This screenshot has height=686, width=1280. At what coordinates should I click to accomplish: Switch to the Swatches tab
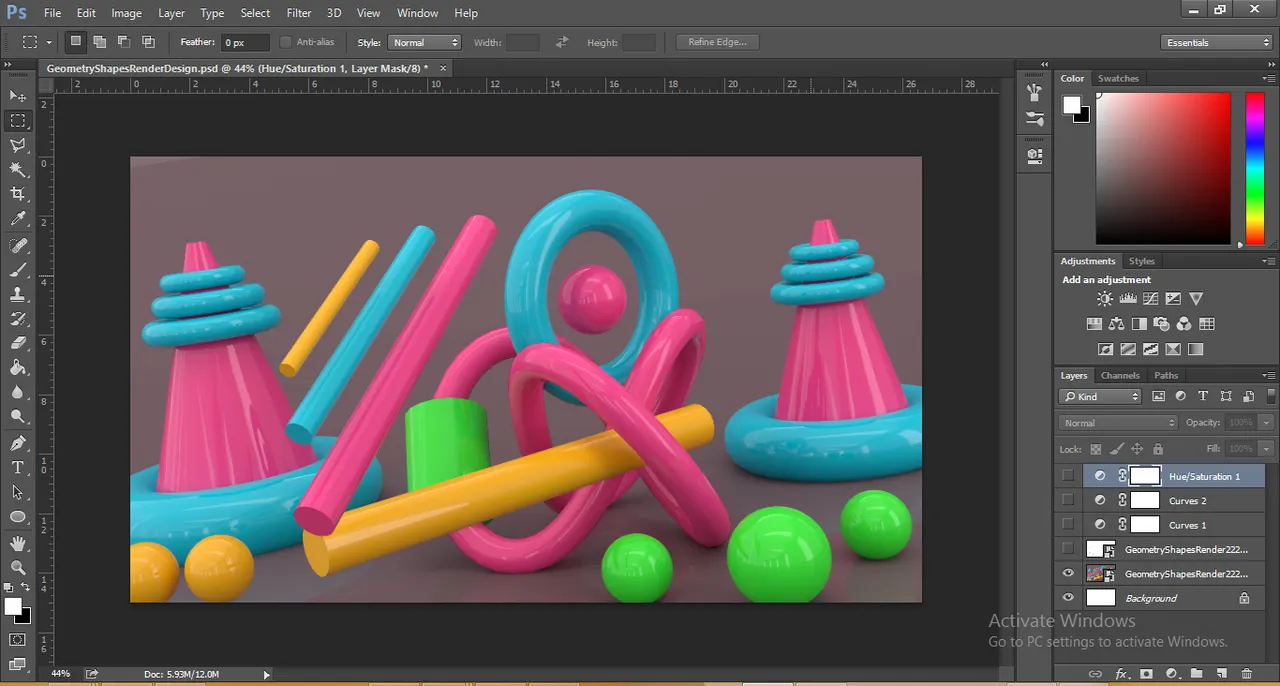click(1118, 78)
